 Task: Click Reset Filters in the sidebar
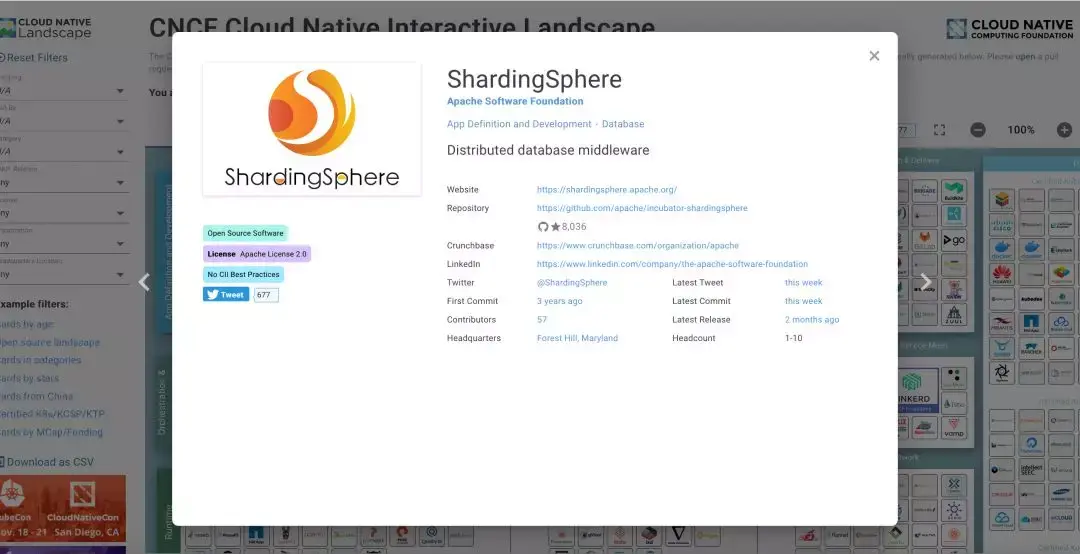(34, 58)
